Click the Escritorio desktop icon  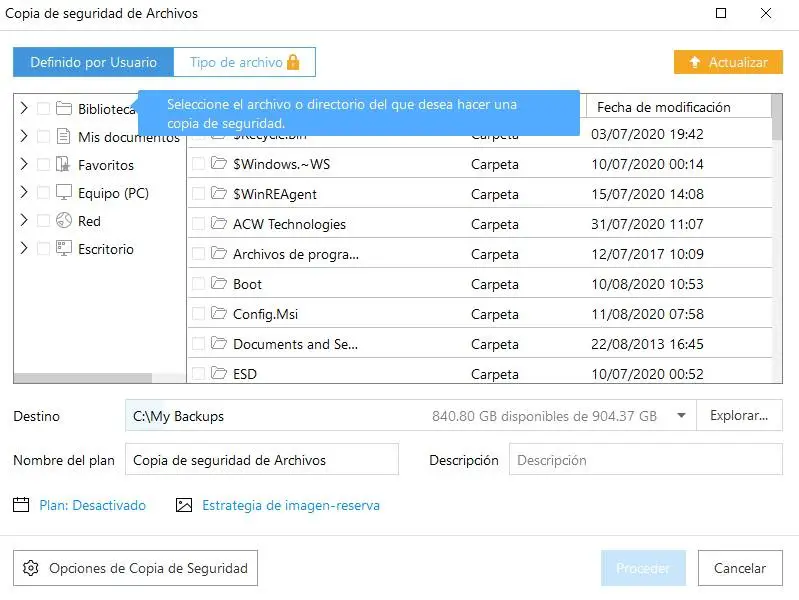point(64,249)
